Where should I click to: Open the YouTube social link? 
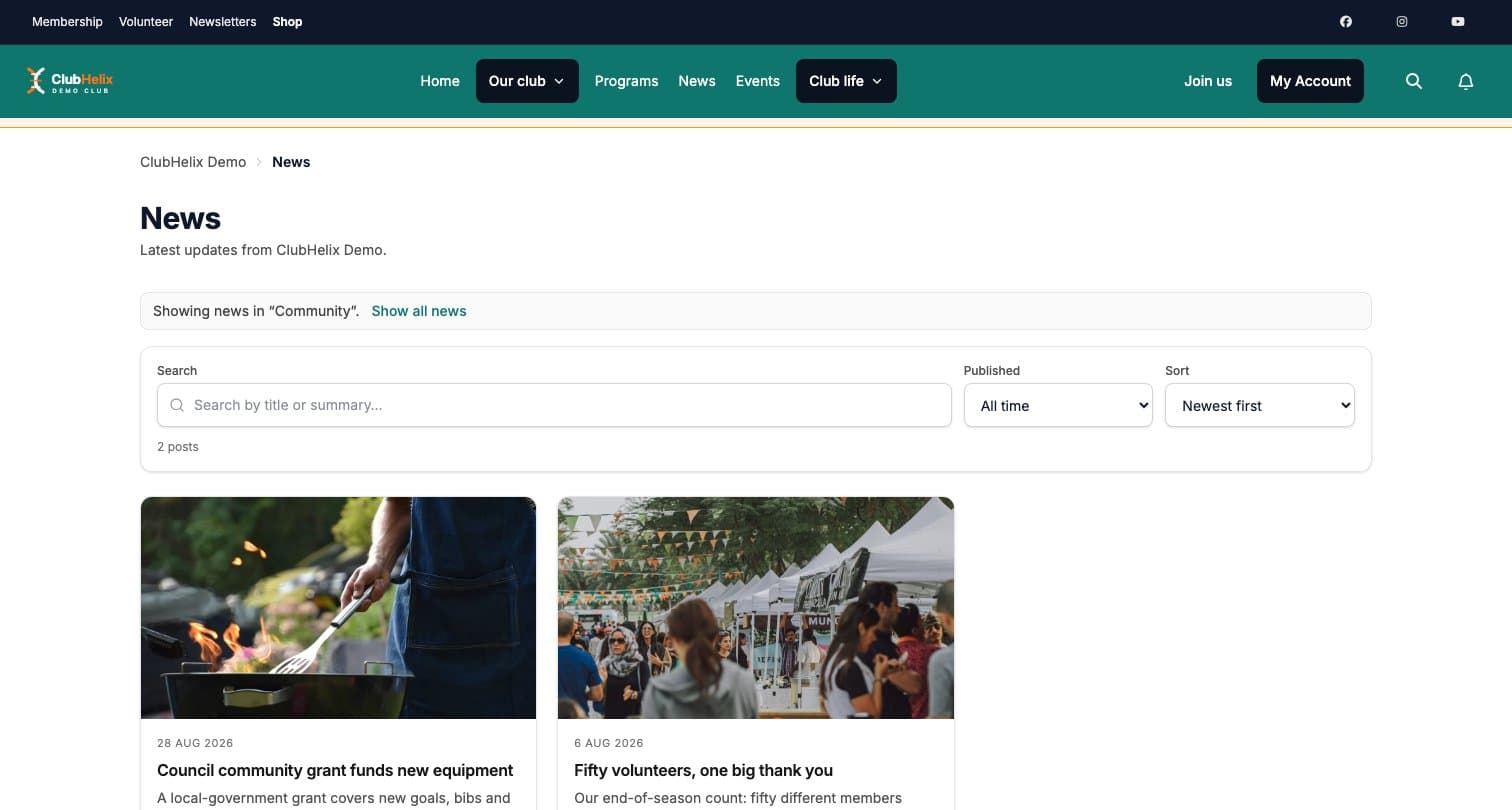pos(1458,22)
